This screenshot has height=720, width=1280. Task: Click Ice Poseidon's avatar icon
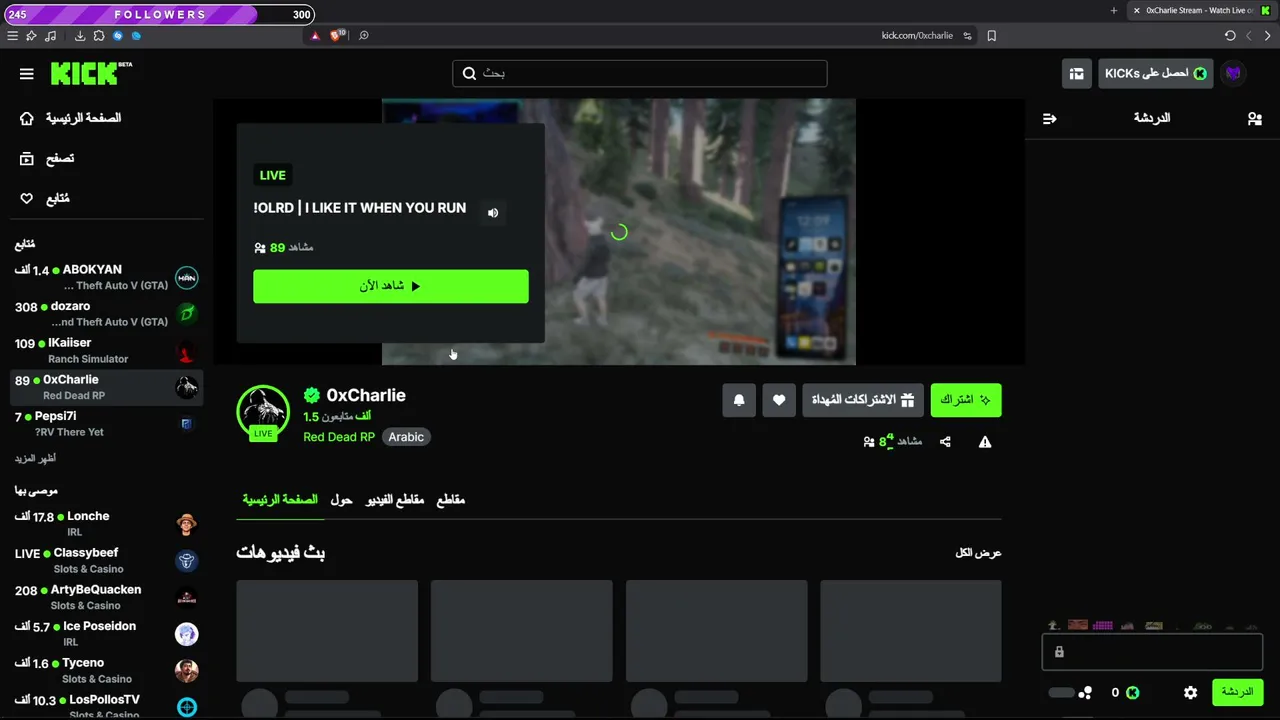pos(187,634)
